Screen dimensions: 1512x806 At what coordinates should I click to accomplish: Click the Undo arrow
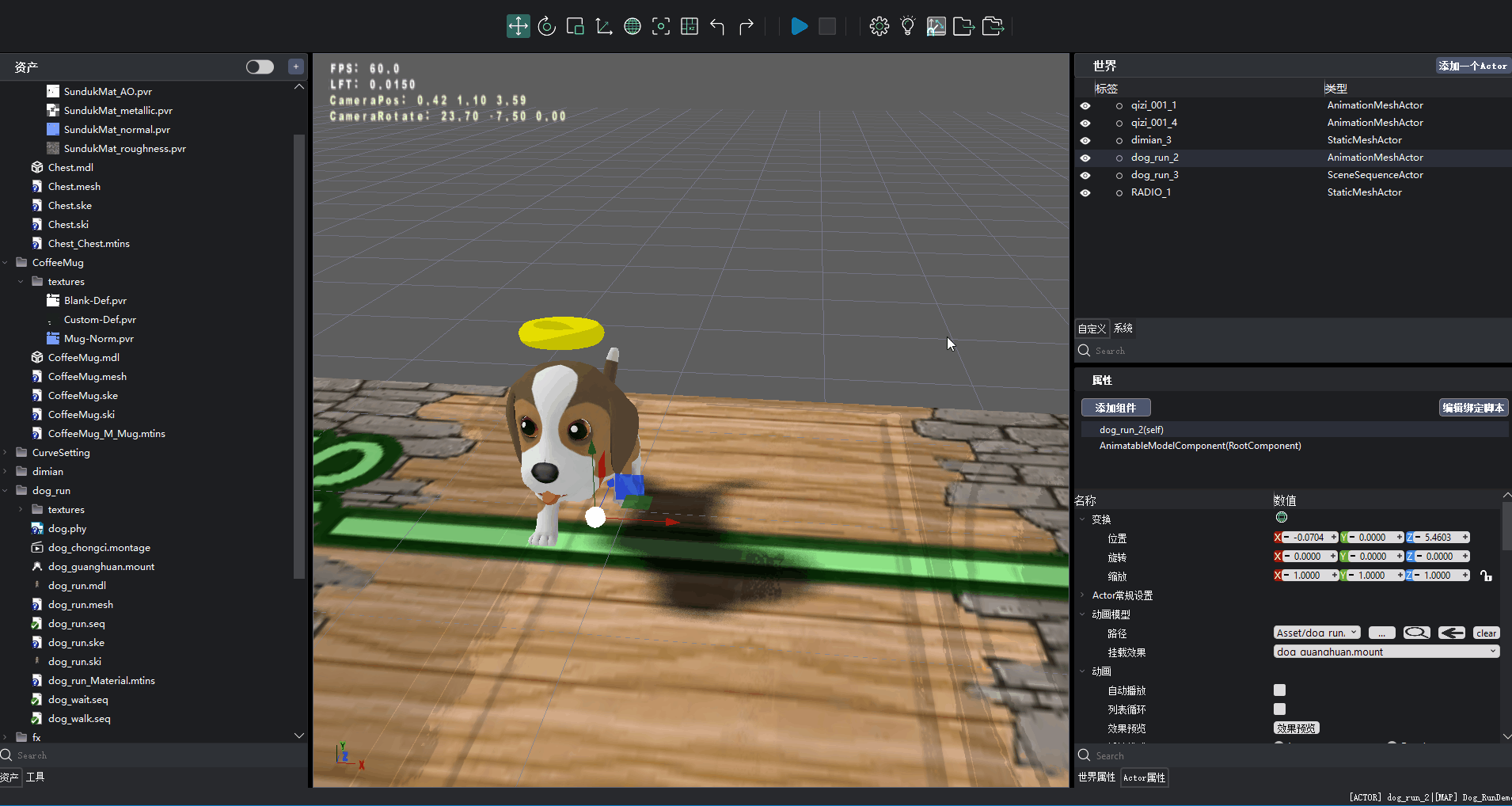coord(718,26)
